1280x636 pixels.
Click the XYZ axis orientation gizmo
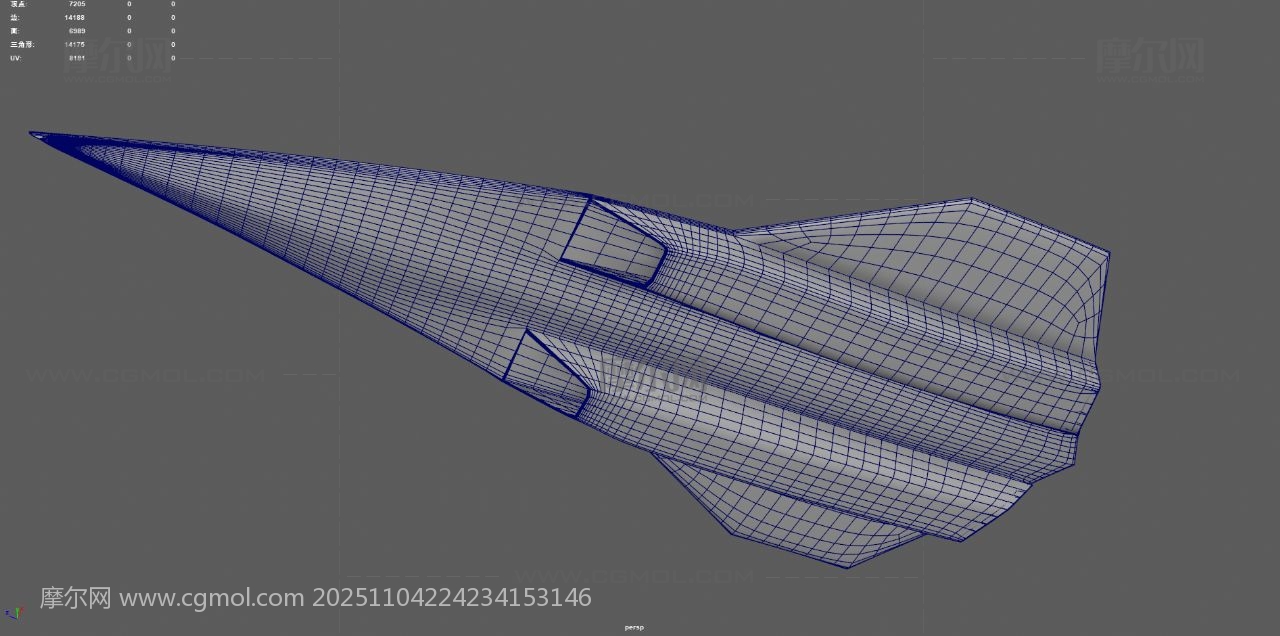12,612
